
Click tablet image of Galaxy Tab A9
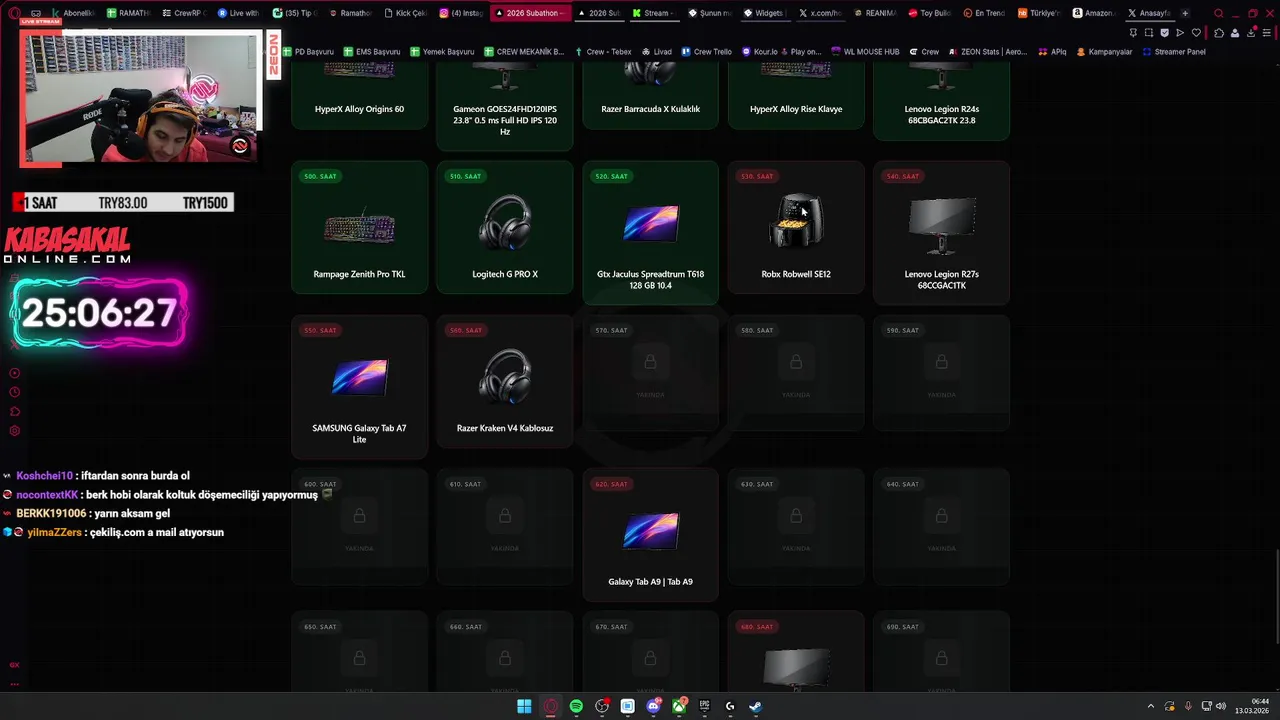pyautogui.click(x=650, y=531)
